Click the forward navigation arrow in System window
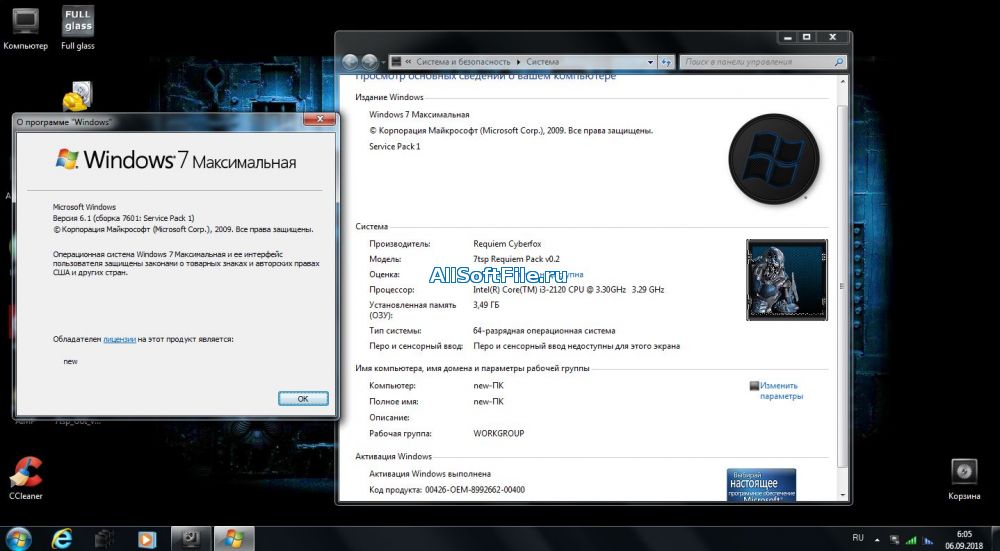This screenshot has height=551, width=1000. tap(369, 62)
